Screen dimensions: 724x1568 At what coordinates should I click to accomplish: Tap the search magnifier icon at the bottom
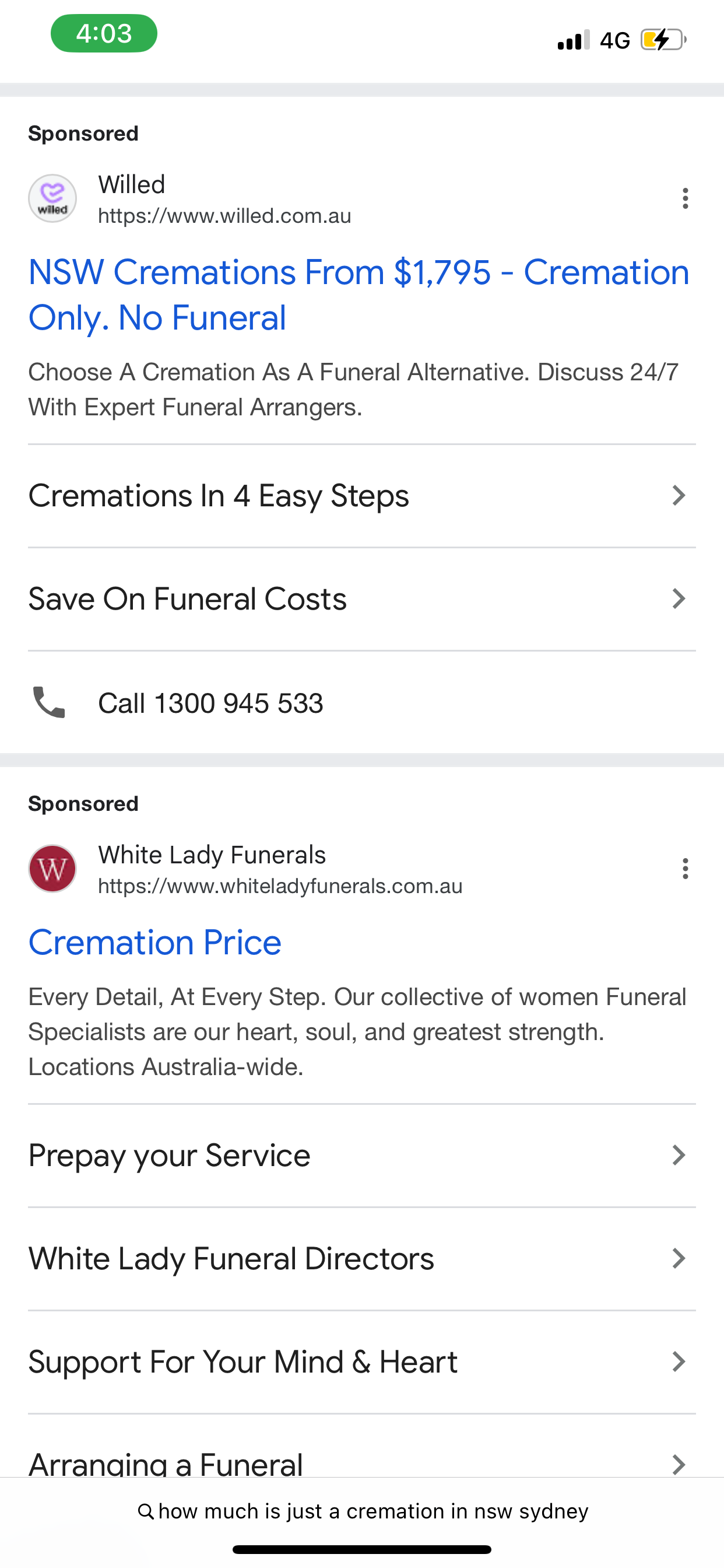tap(145, 1511)
